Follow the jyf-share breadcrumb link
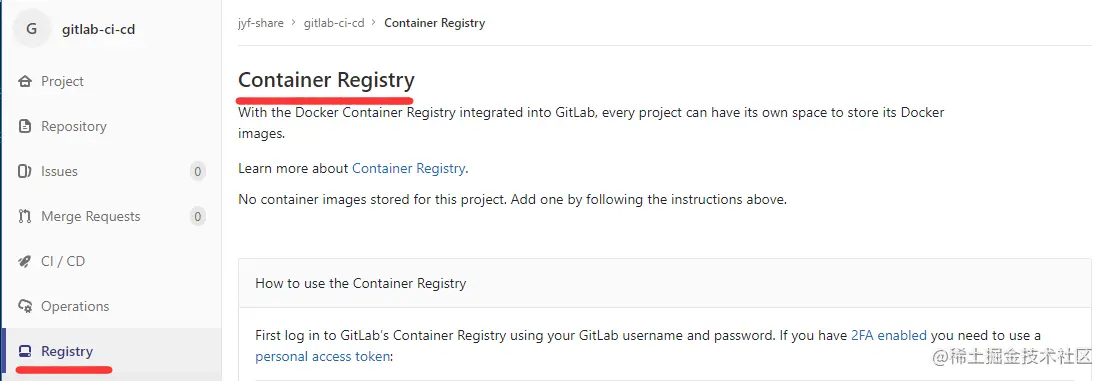 pos(261,23)
